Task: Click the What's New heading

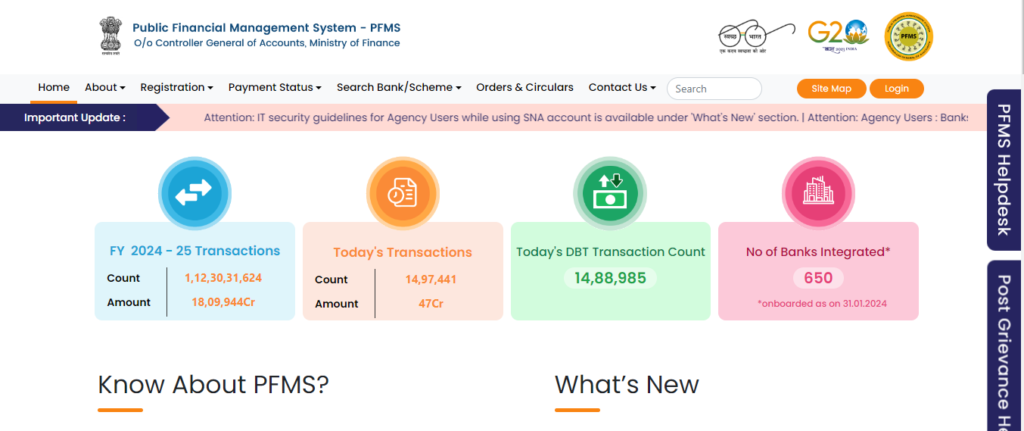Action: click(626, 385)
